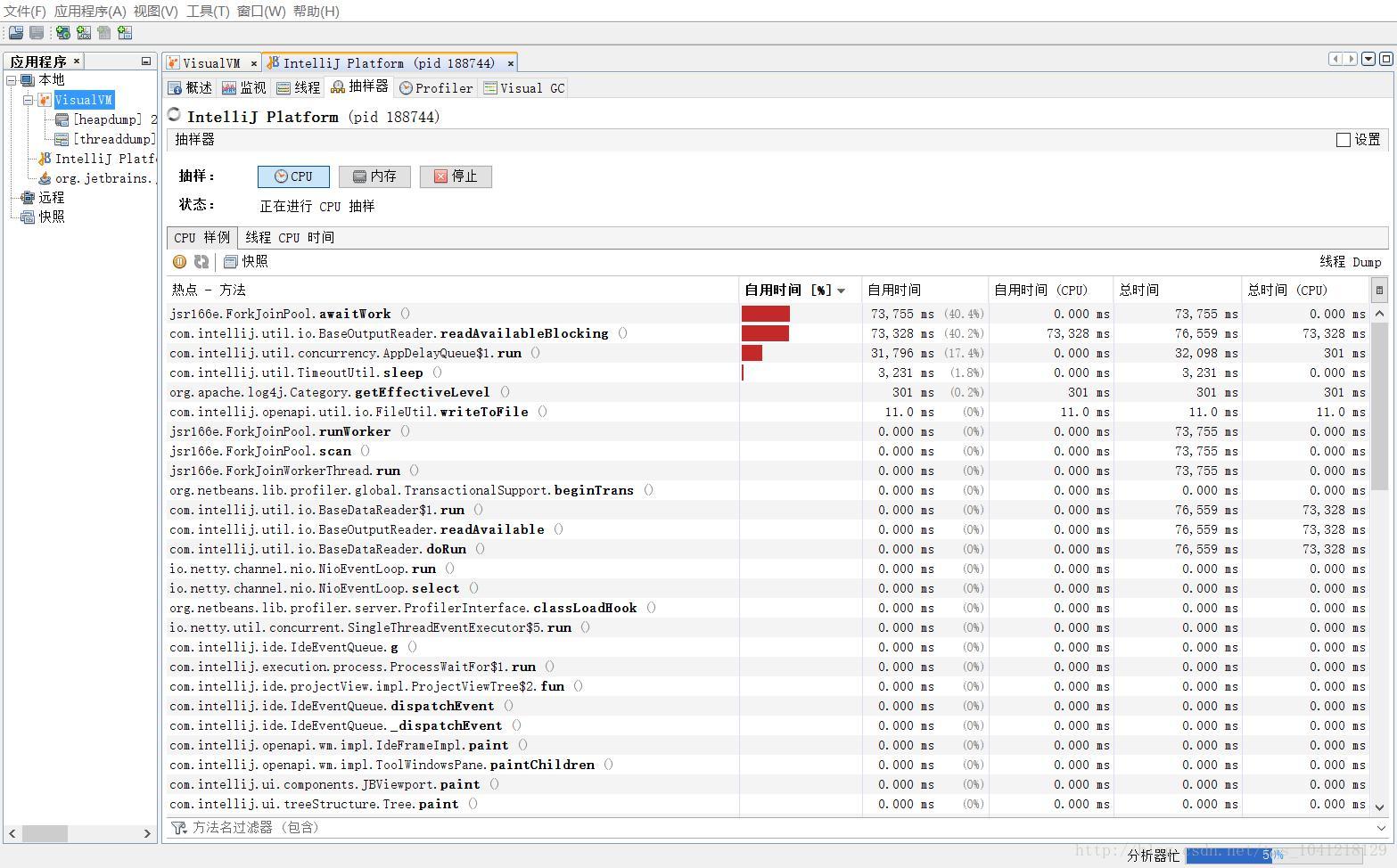The width and height of the screenshot is (1397, 868).
Task: Click the Load snapshot toolbar icon
Action: [16, 33]
